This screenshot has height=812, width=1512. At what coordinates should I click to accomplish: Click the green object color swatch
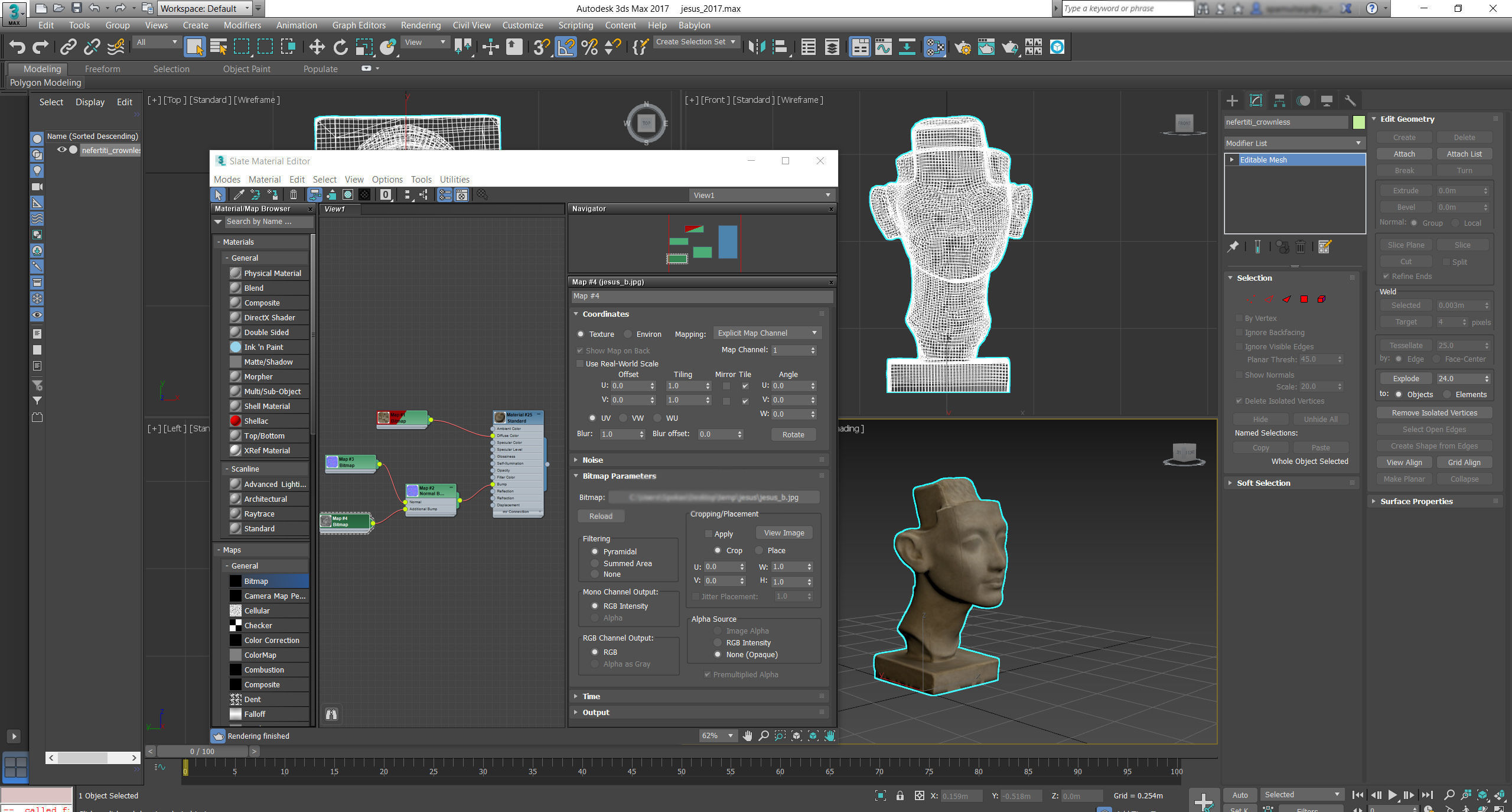(1359, 122)
